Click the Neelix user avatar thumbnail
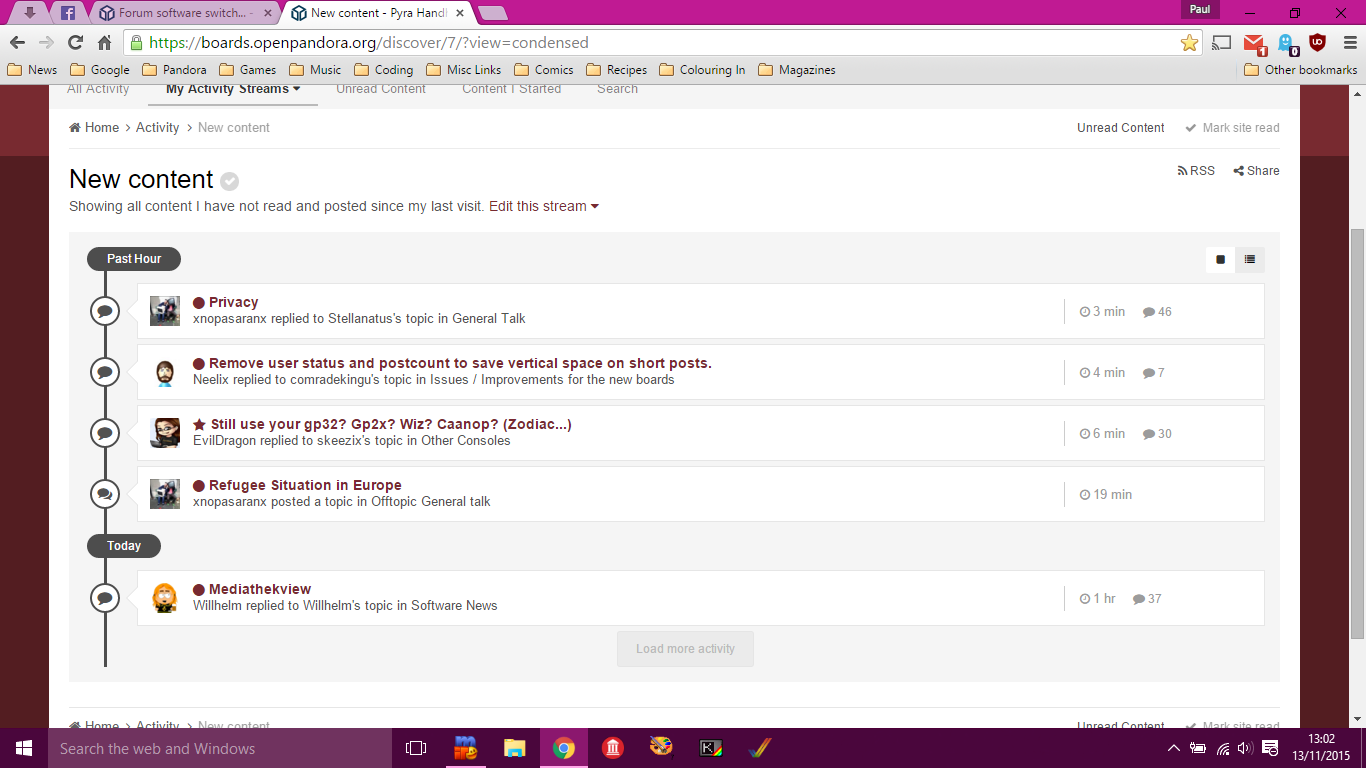This screenshot has width=1366, height=768. click(x=165, y=373)
